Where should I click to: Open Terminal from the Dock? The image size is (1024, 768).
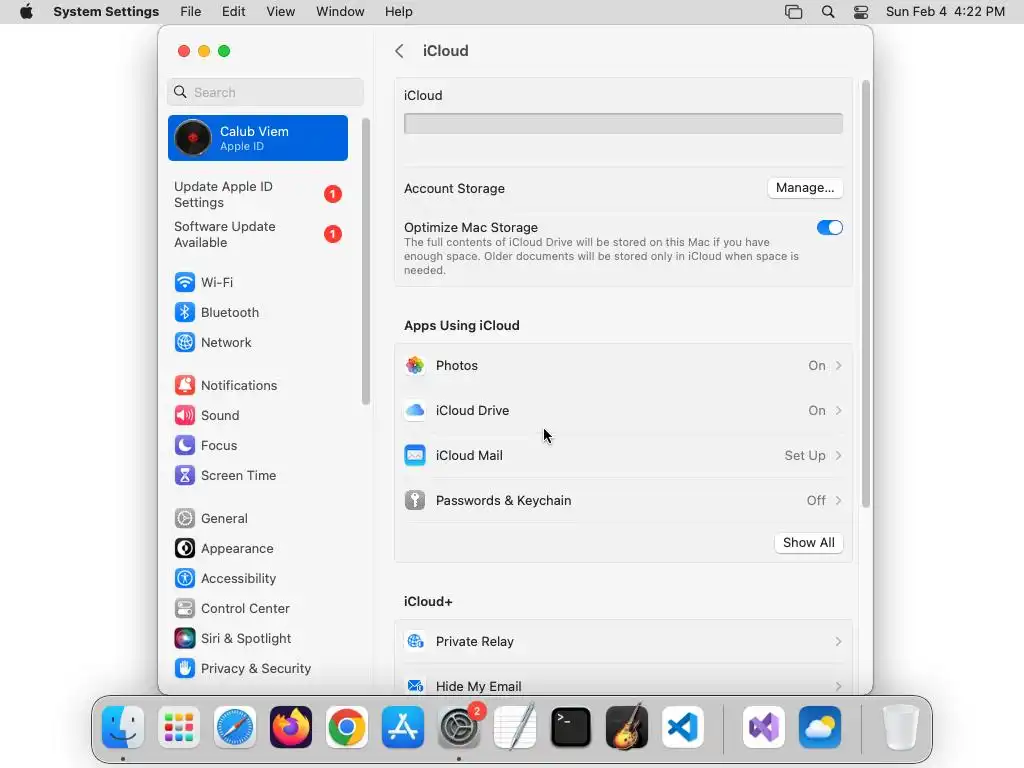click(571, 728)
